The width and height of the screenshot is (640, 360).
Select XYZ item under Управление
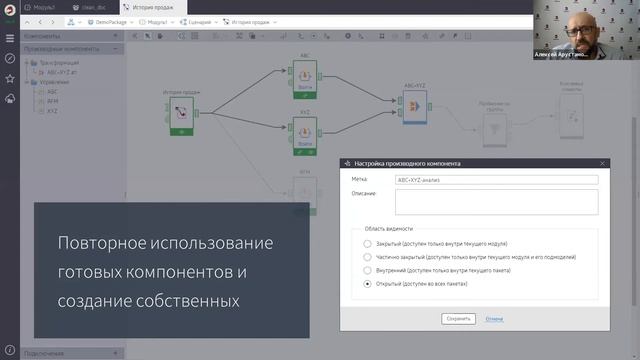48,111
